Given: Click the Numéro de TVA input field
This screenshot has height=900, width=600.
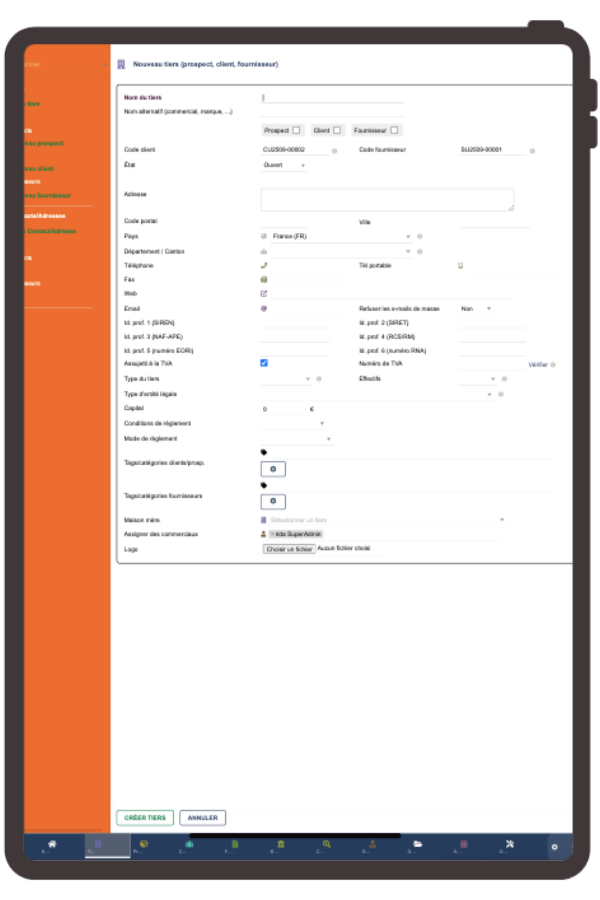Looking at the screenshot, I should click(x=491, y=364).
